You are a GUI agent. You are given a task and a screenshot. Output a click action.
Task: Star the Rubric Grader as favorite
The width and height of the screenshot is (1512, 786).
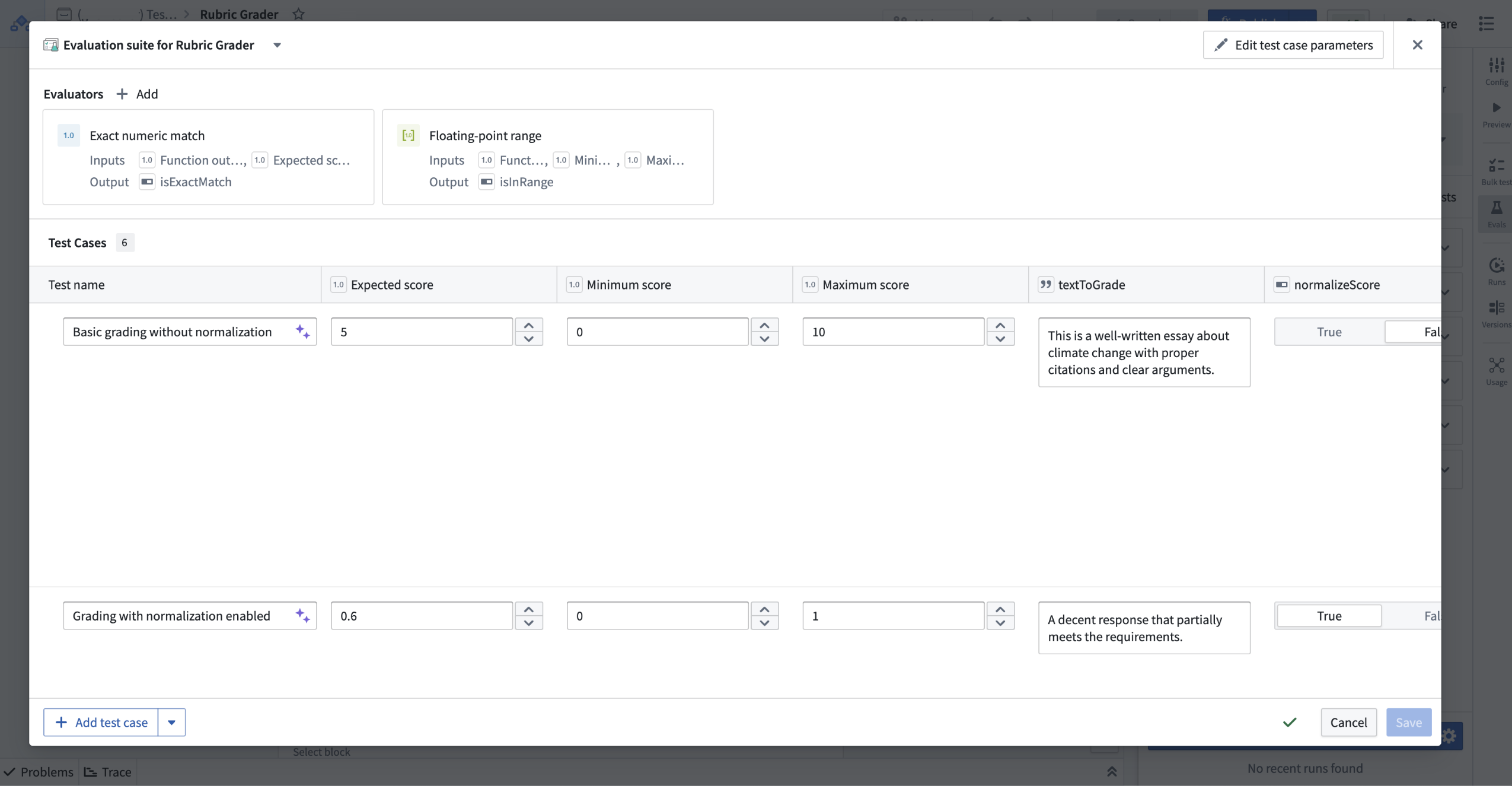coord(298,14)
